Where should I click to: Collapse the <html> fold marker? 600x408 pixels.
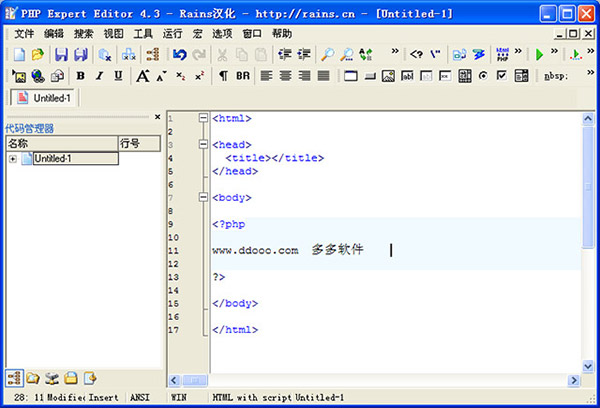203,118
